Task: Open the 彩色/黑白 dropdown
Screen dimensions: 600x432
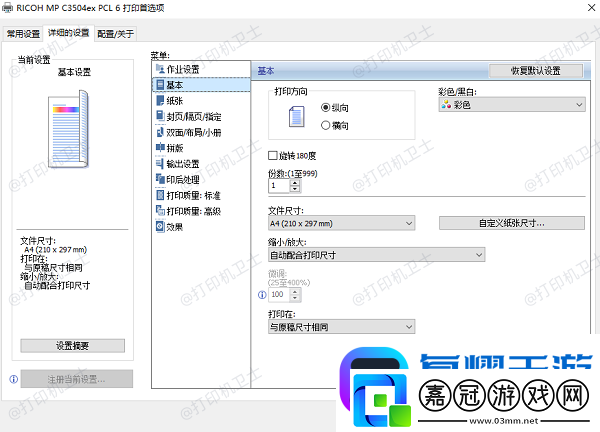Action: pyautogui.click(x=512, y=104)
